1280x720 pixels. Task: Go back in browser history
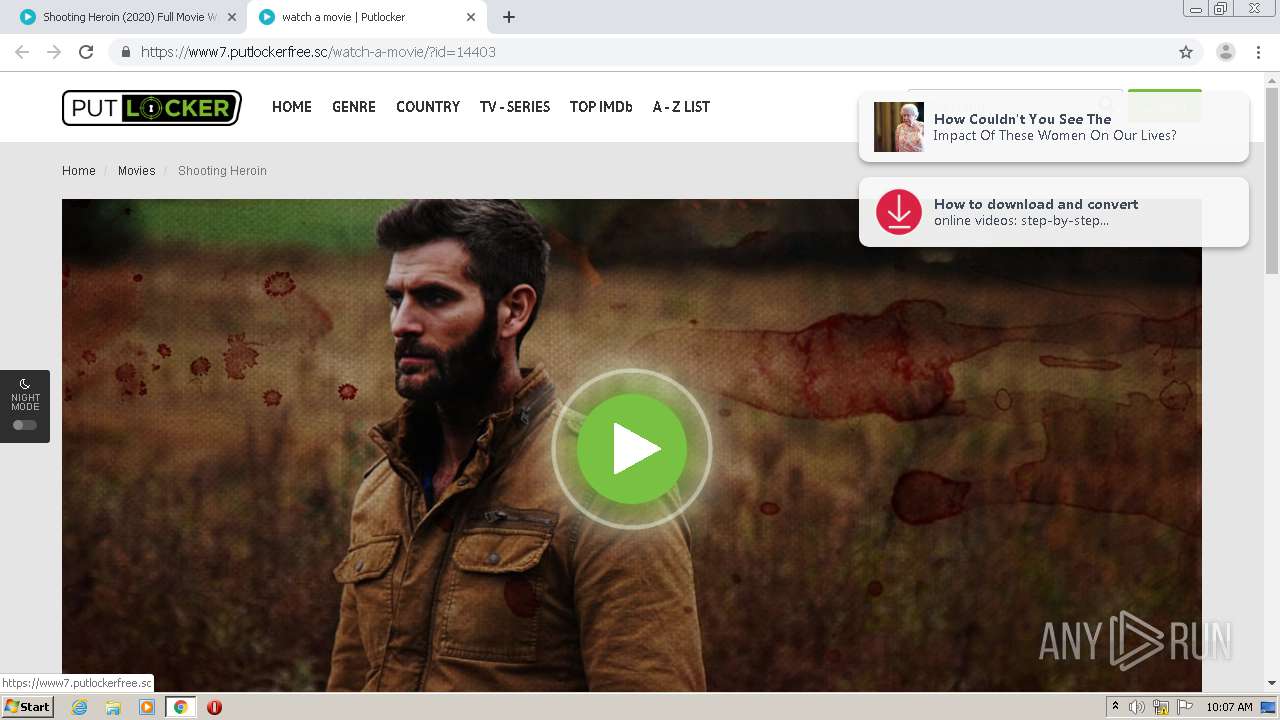[x=22, y=52]
